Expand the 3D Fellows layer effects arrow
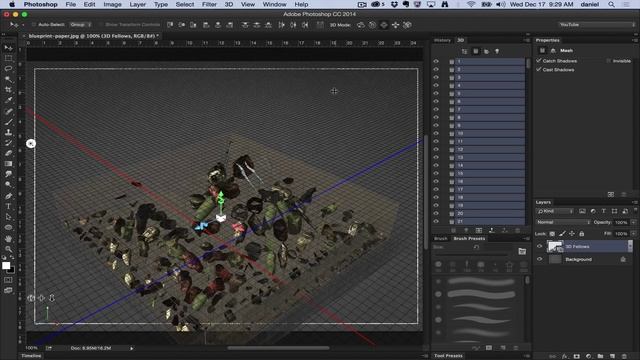 tap(630, 246)
